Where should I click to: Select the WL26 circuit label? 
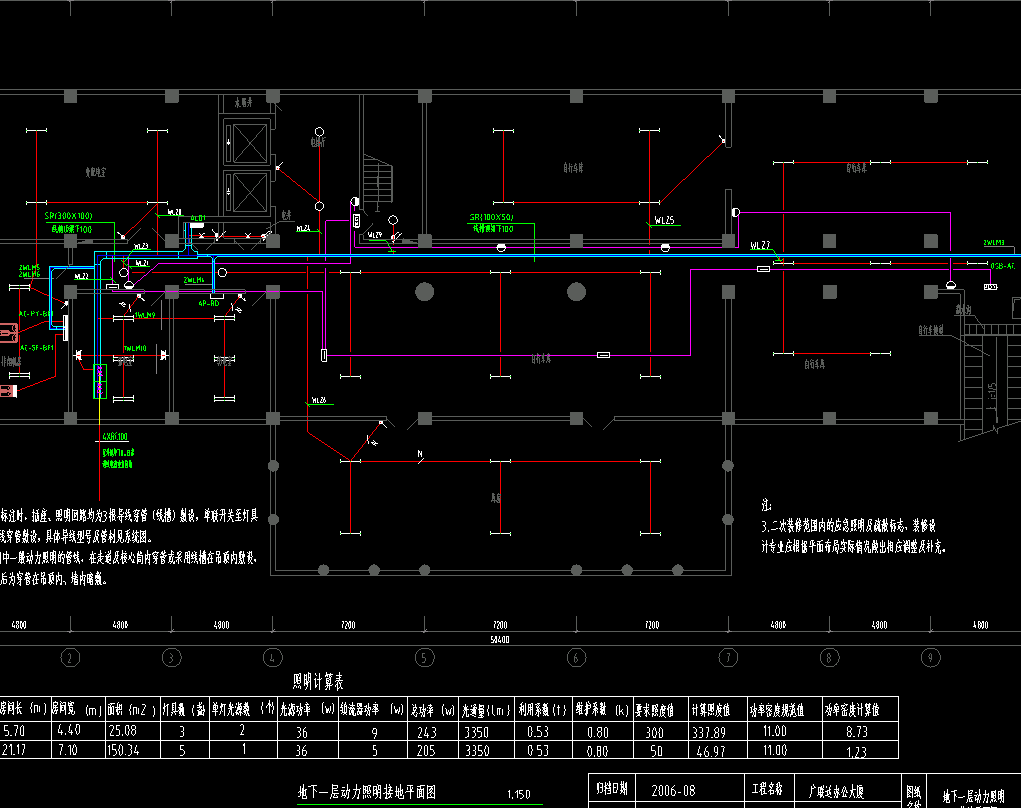[319, 400]
